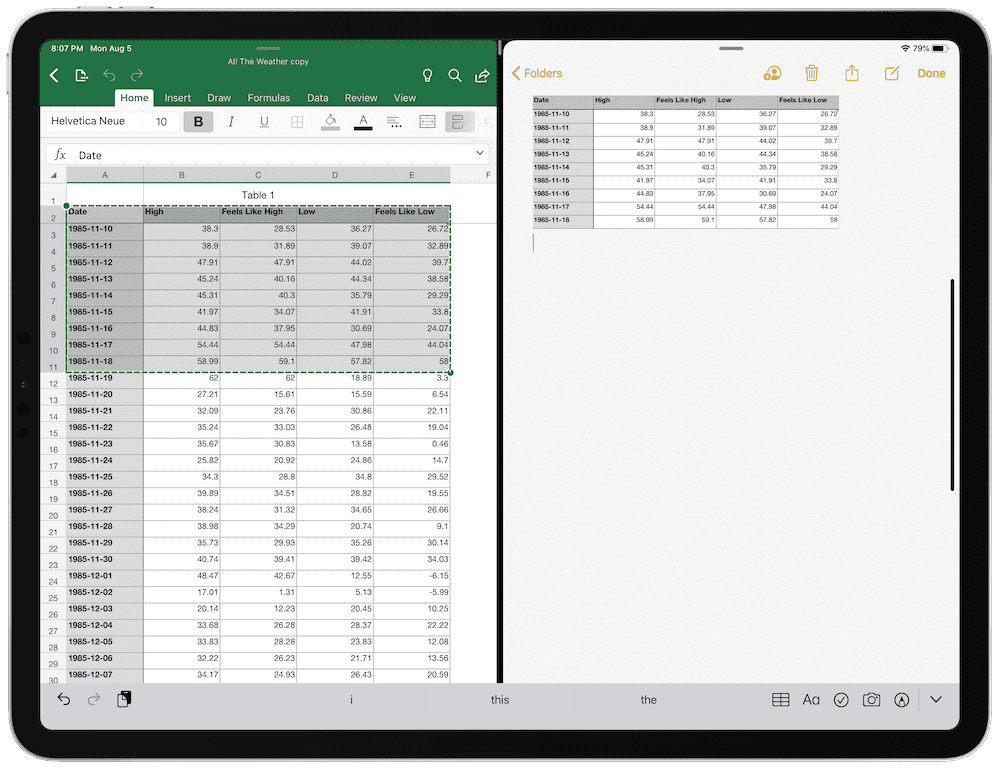Screen dimensions: 1000x770
Task: Toggle Underline formatting in Excel
Action: tap(264, 122)
